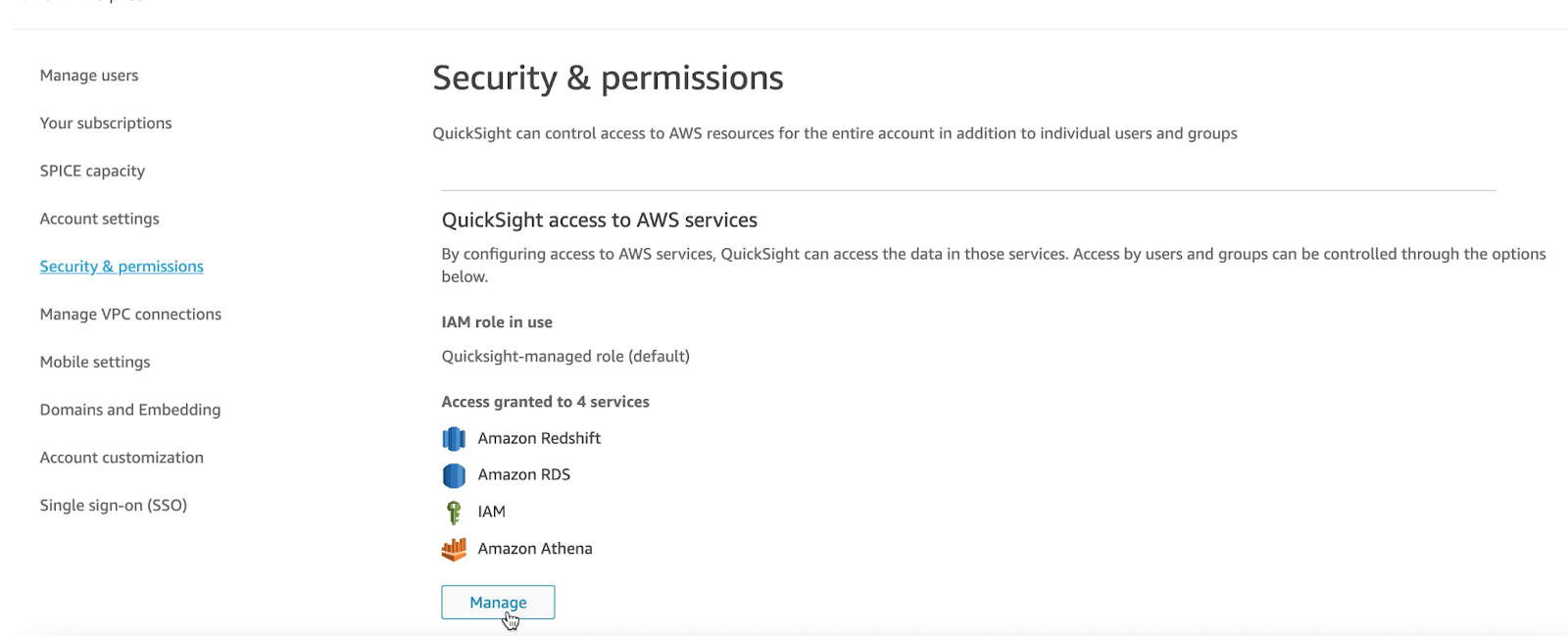Click the Quicksight-managed role (default) text
Screen dimensions: 1568x636
pyautogui.click(x=565, y=356)
